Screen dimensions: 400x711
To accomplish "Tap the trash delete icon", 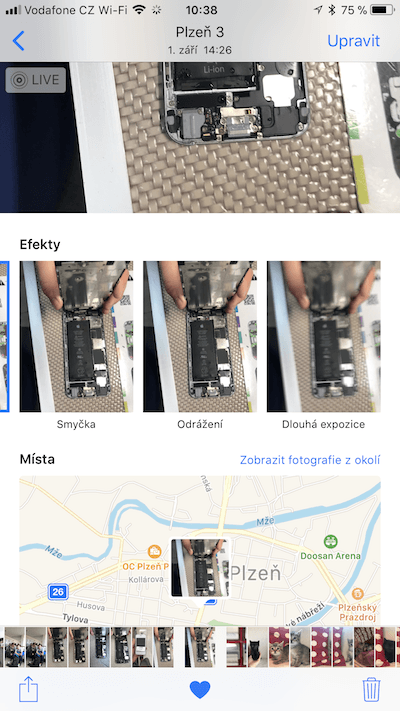I will [371, 690].
